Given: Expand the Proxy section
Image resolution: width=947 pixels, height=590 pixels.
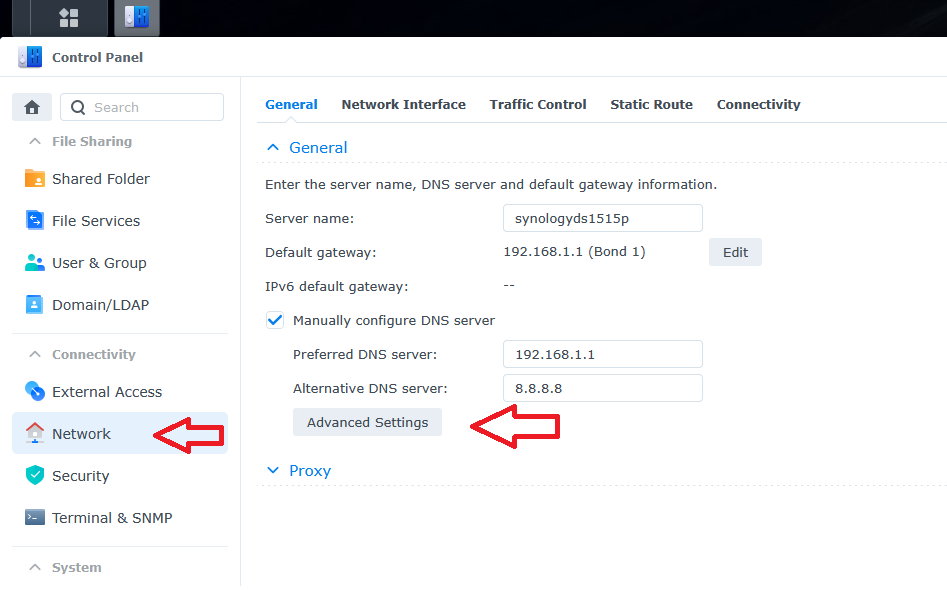Looking at the screenshot, I should pyautogui.click(x=273, y=471).
